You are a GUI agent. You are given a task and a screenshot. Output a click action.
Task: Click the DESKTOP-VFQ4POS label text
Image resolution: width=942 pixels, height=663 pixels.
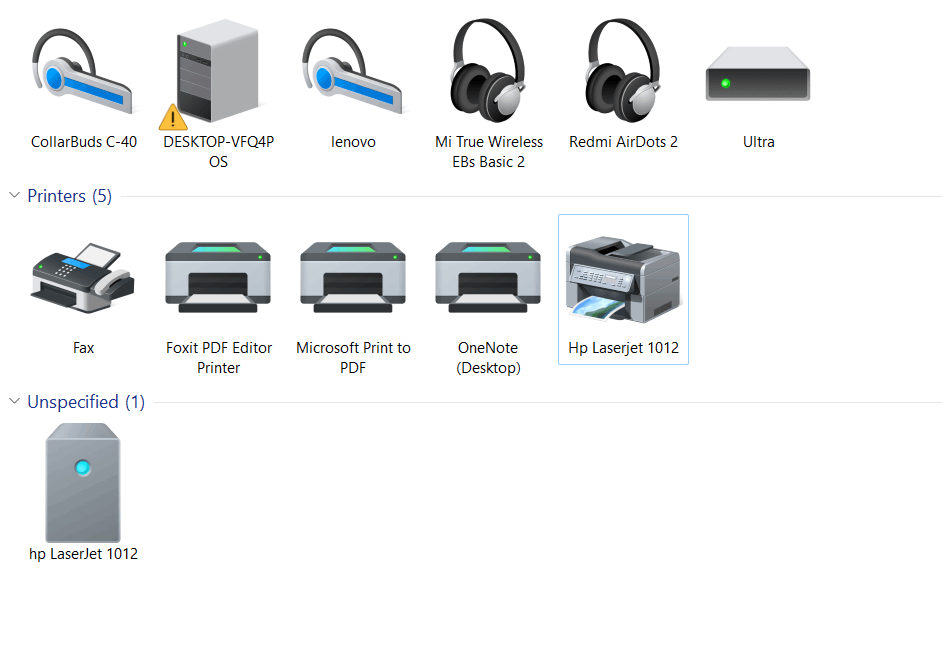click(219, 151)
